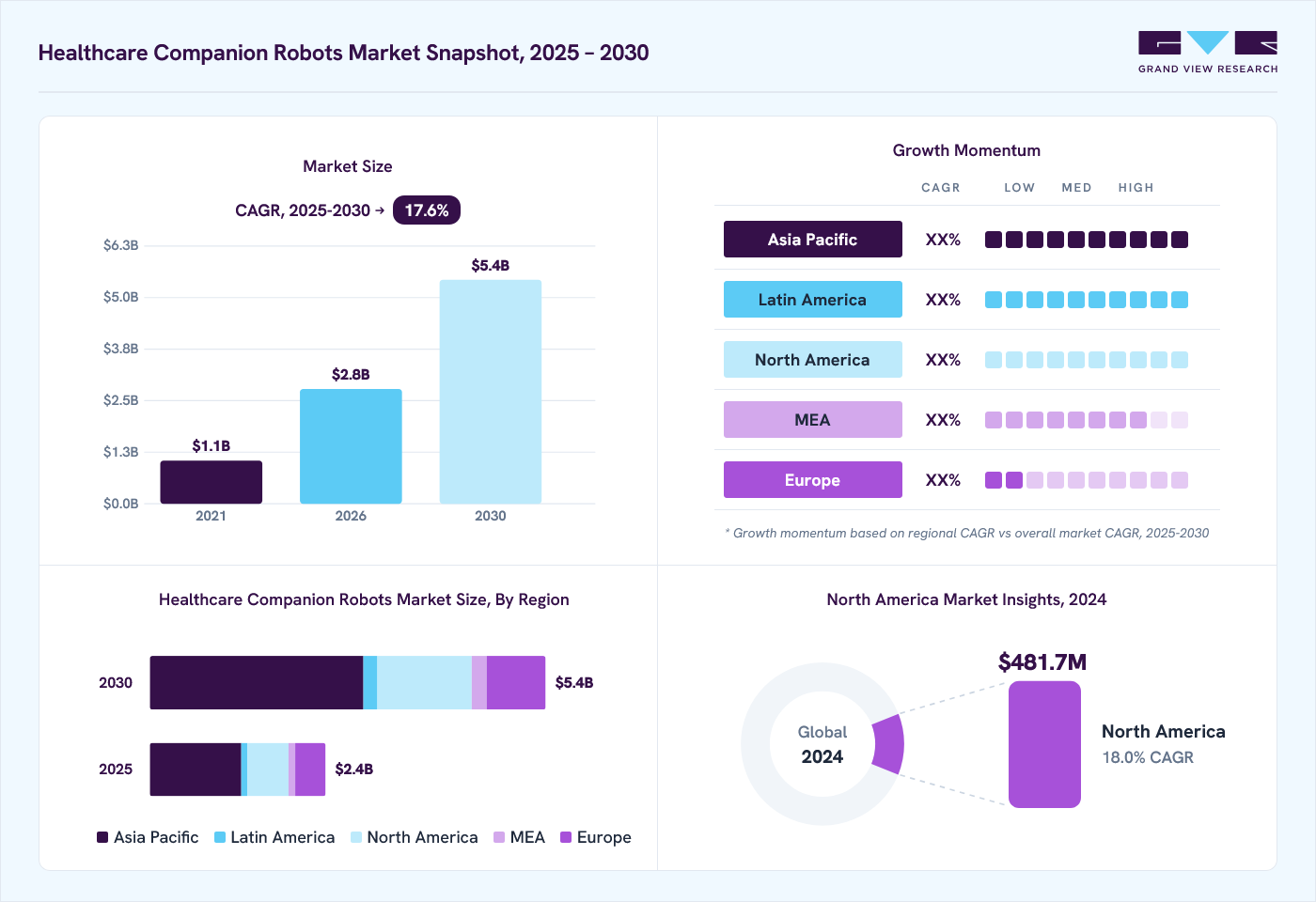Viewport: 1316px width, 902px height.
Task: Click the Asia Pacific legend swatch
Action: 102,837
